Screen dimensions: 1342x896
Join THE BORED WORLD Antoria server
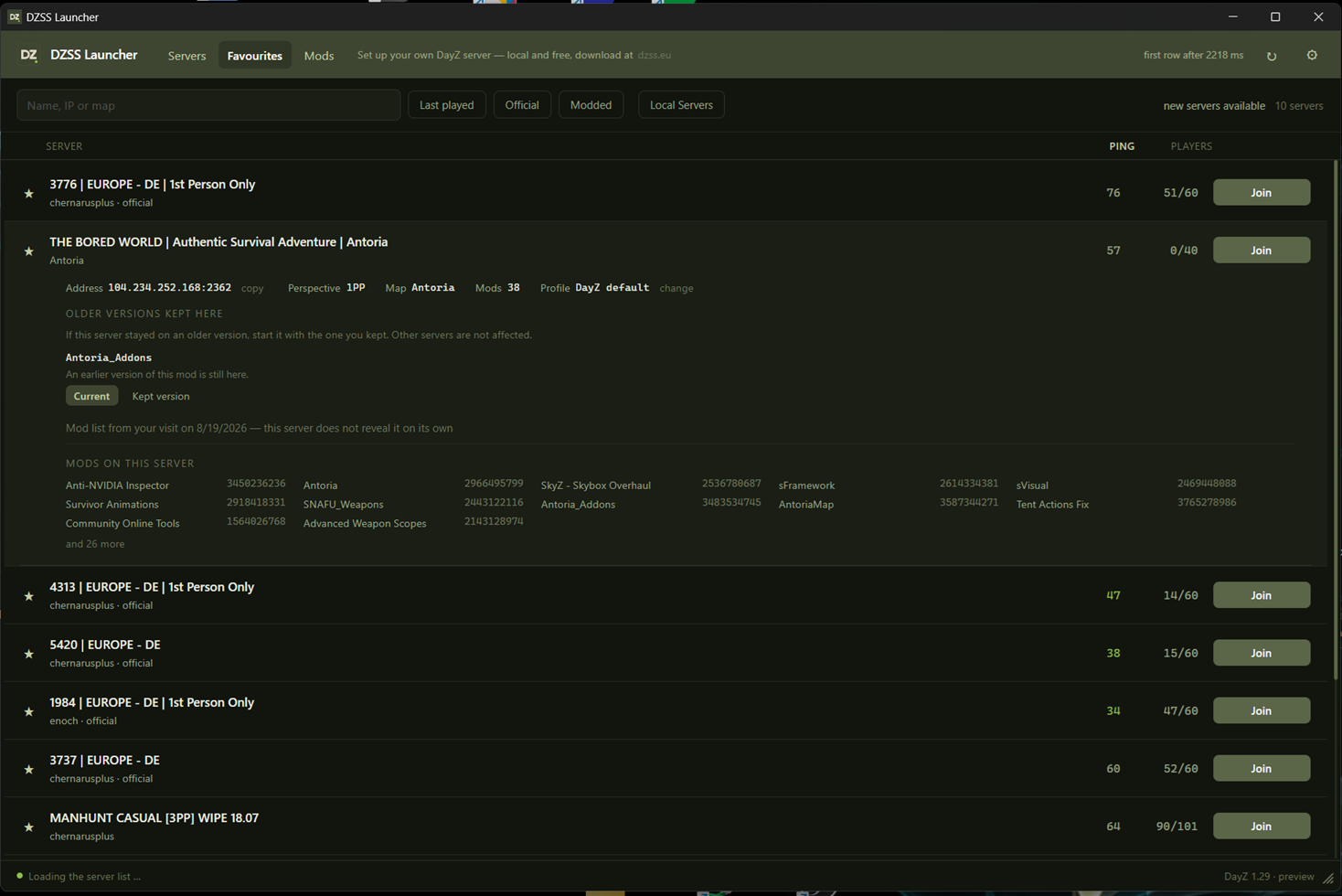tap(1262, 250)
